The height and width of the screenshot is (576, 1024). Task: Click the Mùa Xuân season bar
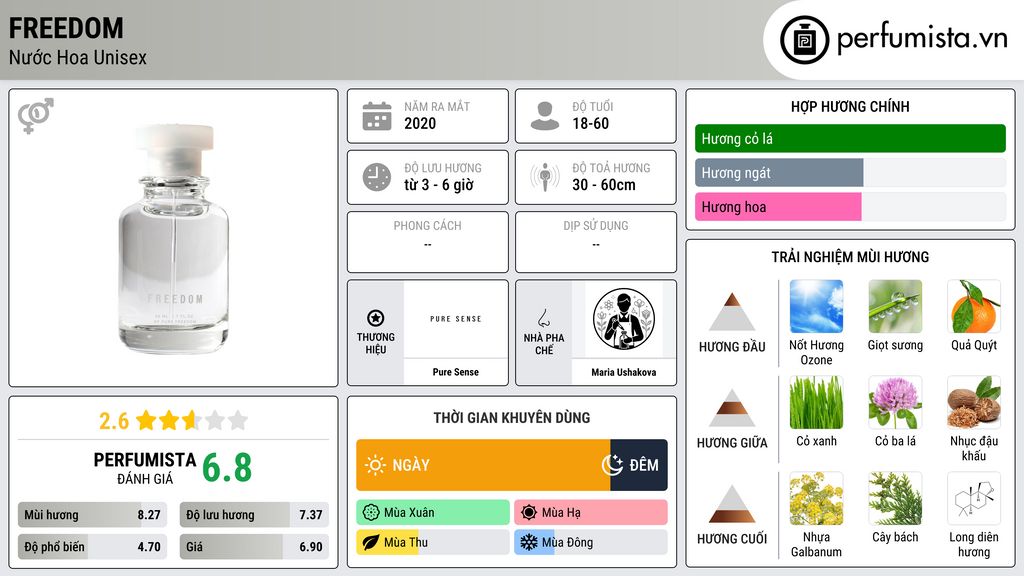click(x=433, y=513)
